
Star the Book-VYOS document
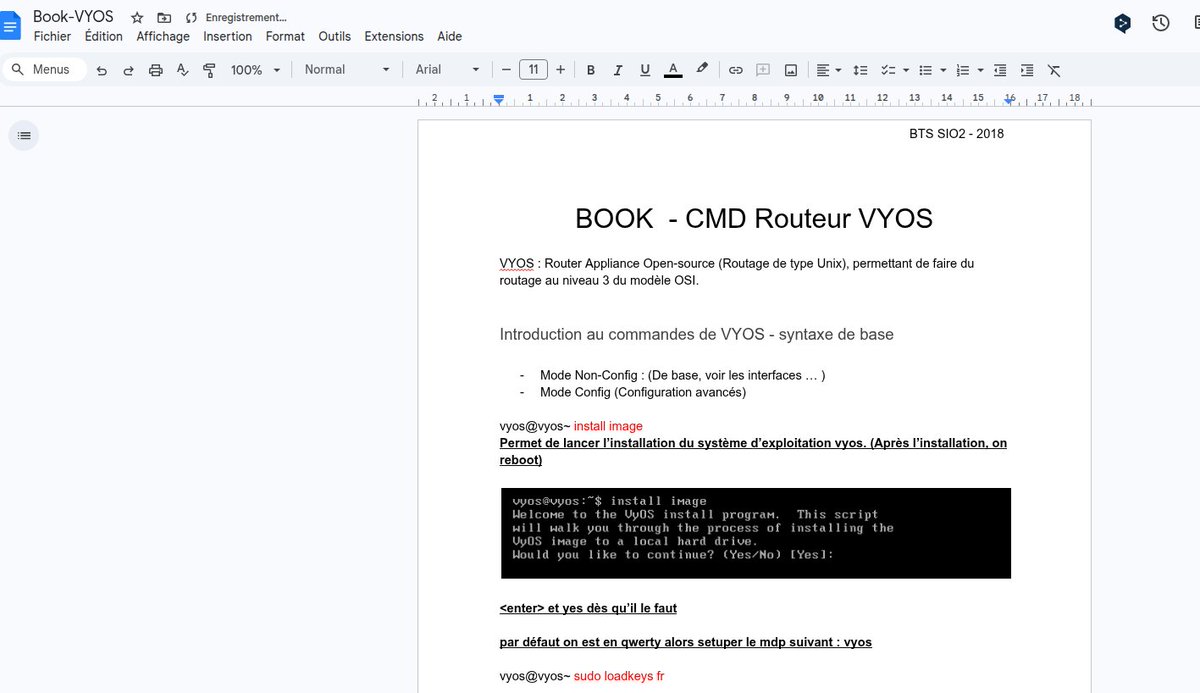point(137,18)
